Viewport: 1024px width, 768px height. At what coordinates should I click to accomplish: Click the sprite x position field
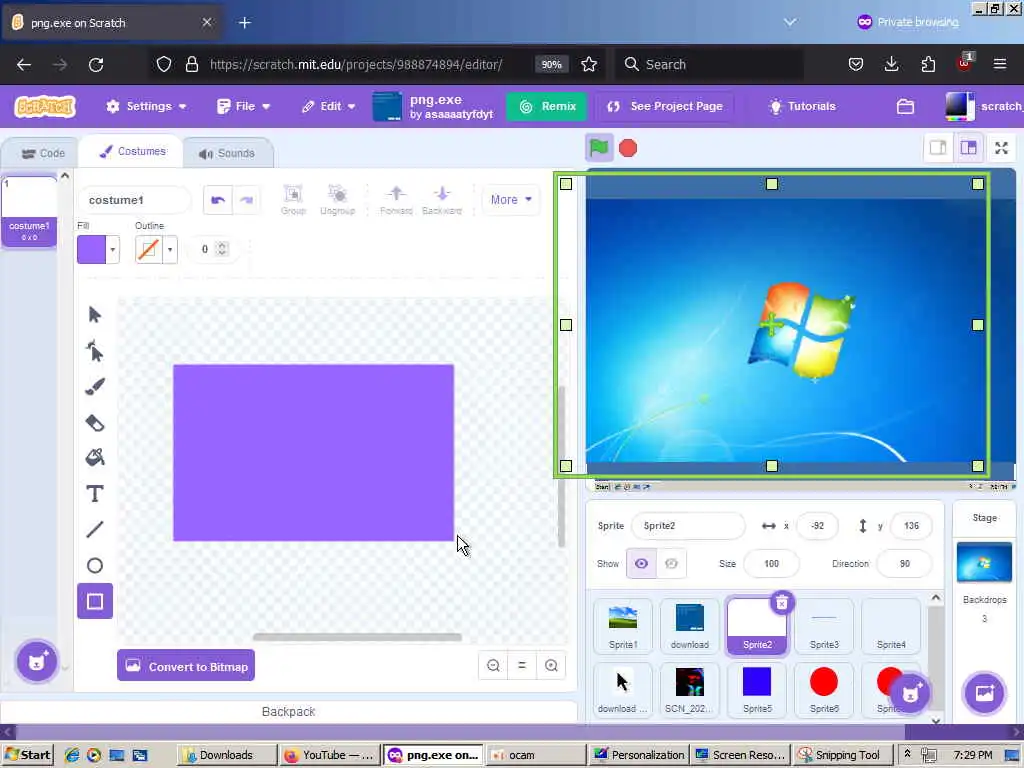818,526
